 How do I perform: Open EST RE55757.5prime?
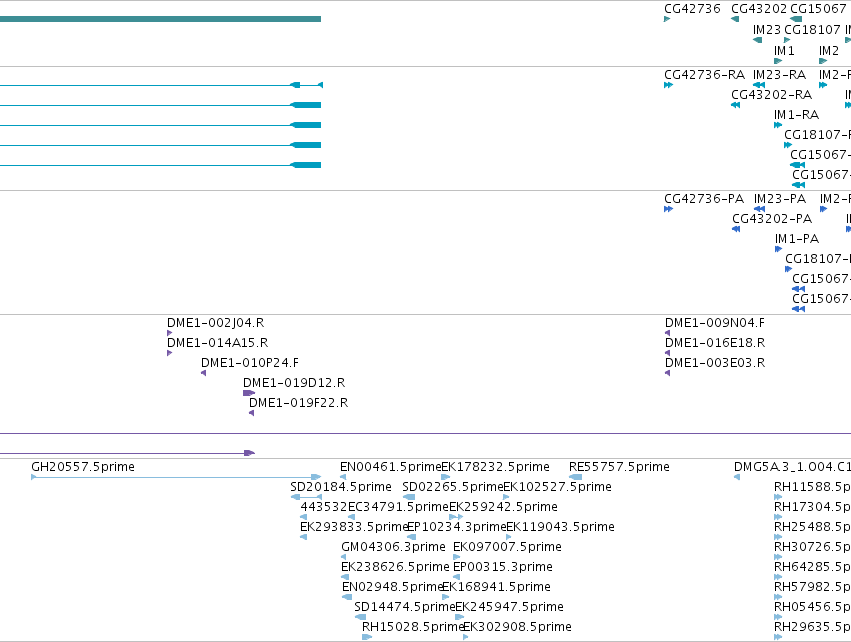[x=619, y=467]
